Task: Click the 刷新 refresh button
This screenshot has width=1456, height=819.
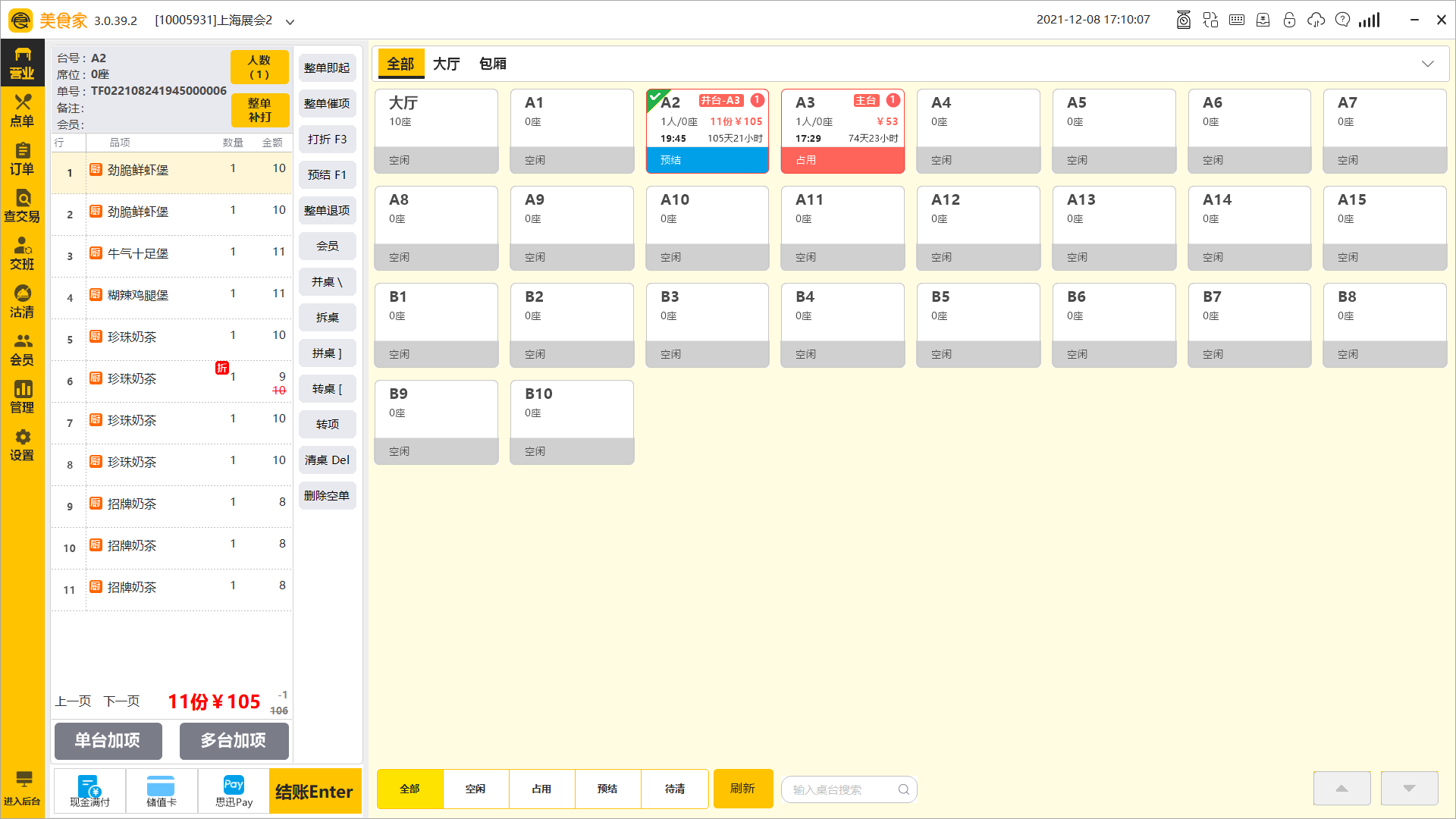Action: pos(742,789)
